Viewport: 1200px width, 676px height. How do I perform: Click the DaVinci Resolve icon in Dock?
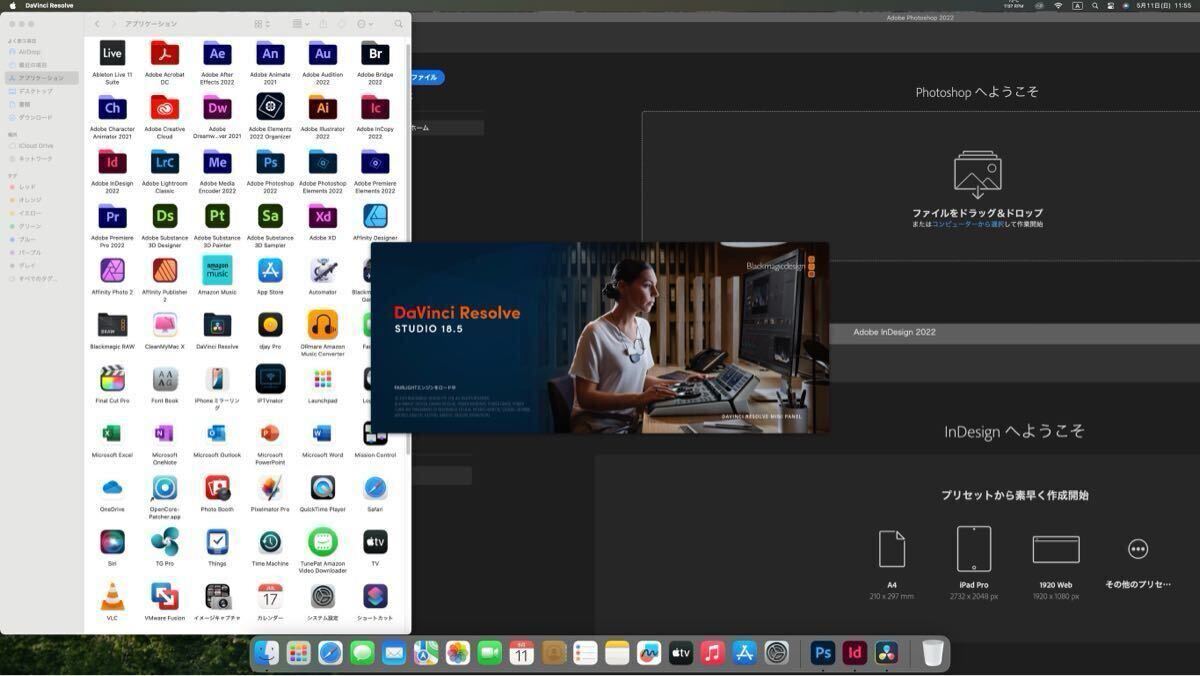pyautogui.click(x=886, y=653)
